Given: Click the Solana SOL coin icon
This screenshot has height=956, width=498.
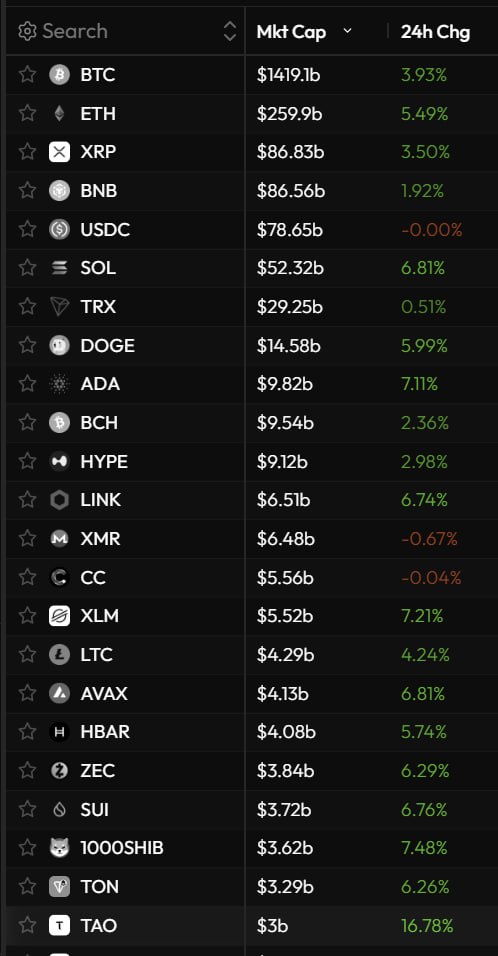Looking at the screenshot, I should [59, 268].
